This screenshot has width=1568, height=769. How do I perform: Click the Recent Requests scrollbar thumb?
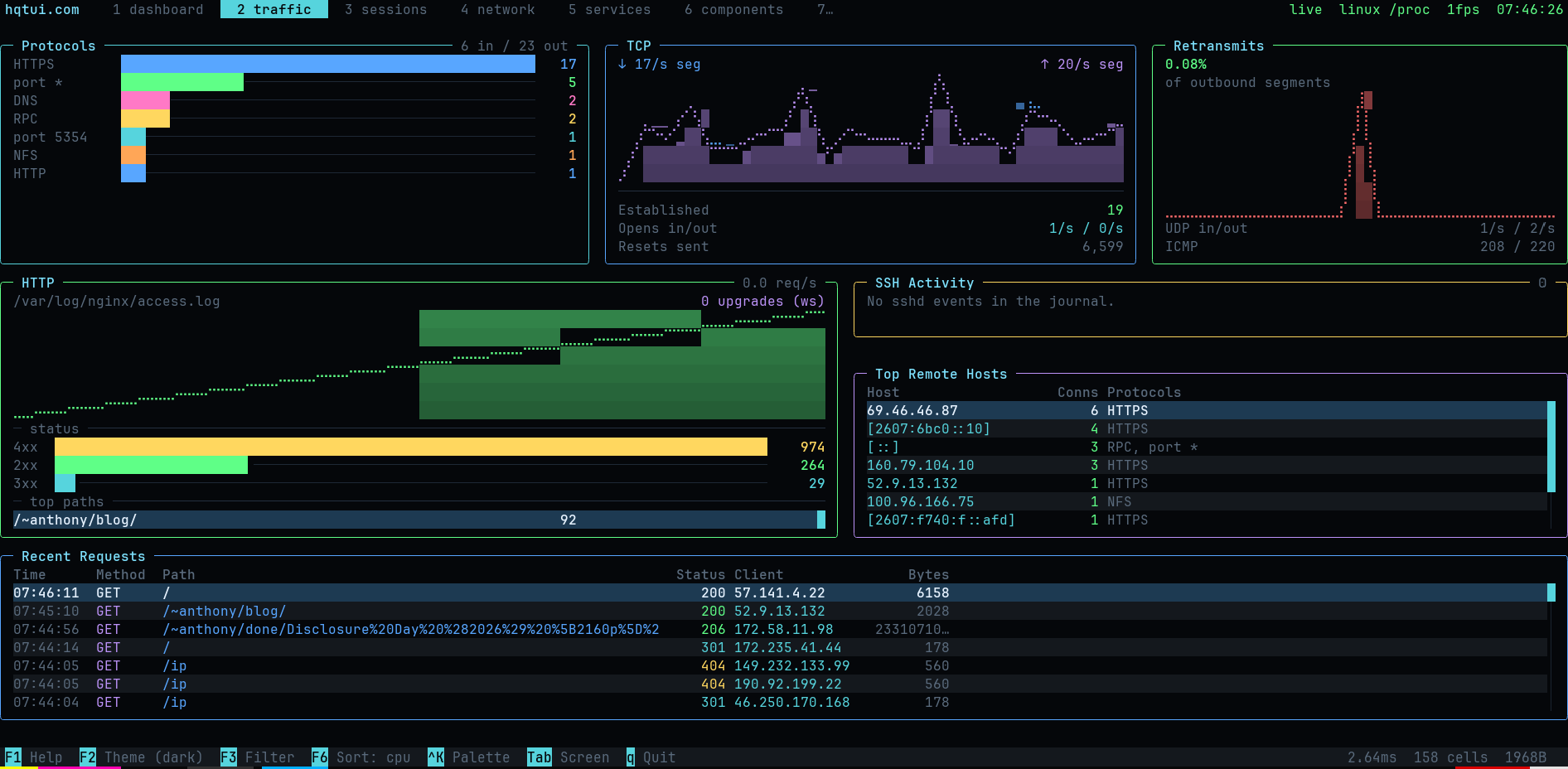point(1551,592)
